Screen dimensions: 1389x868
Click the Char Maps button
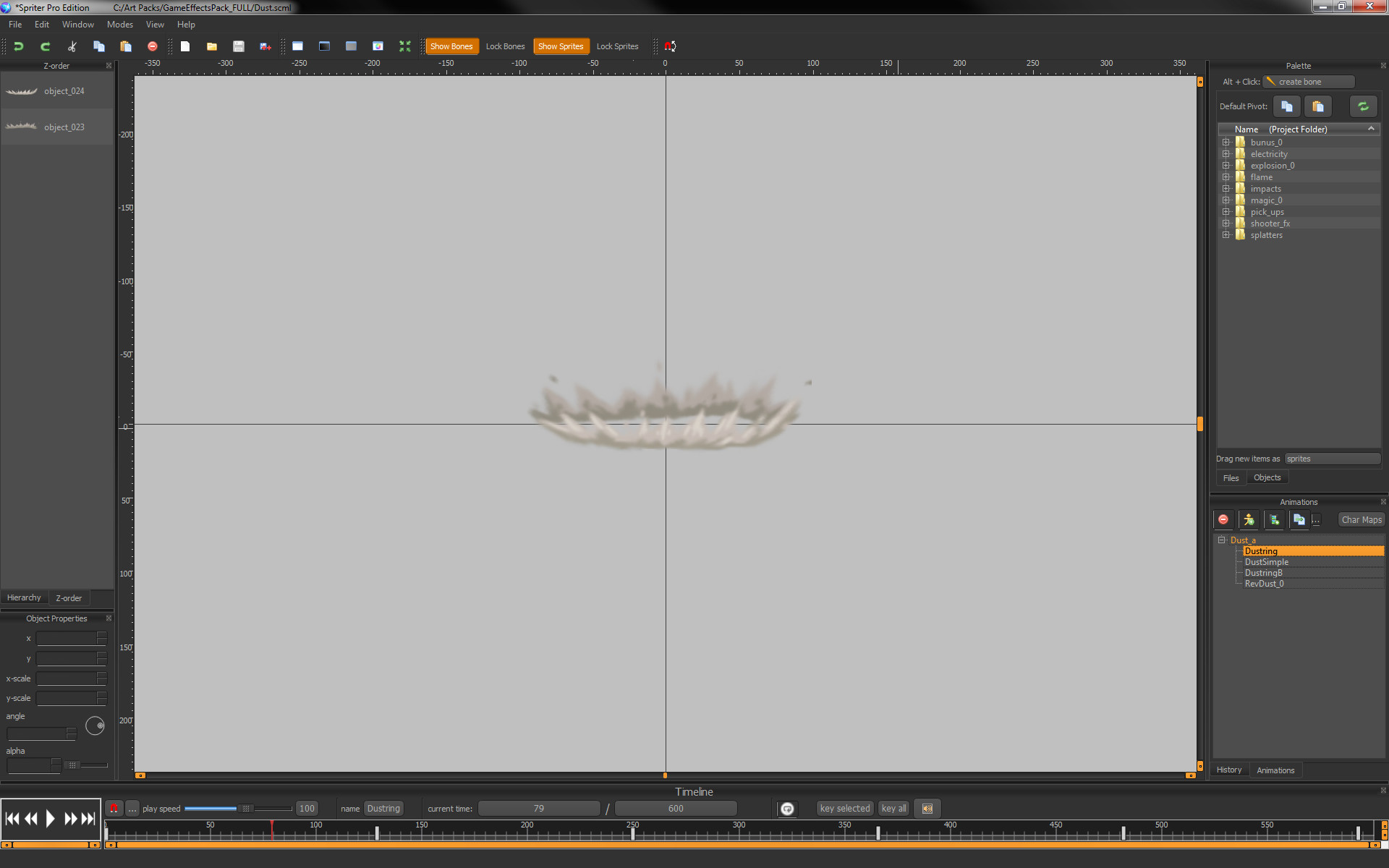[x=1360, y=519]
